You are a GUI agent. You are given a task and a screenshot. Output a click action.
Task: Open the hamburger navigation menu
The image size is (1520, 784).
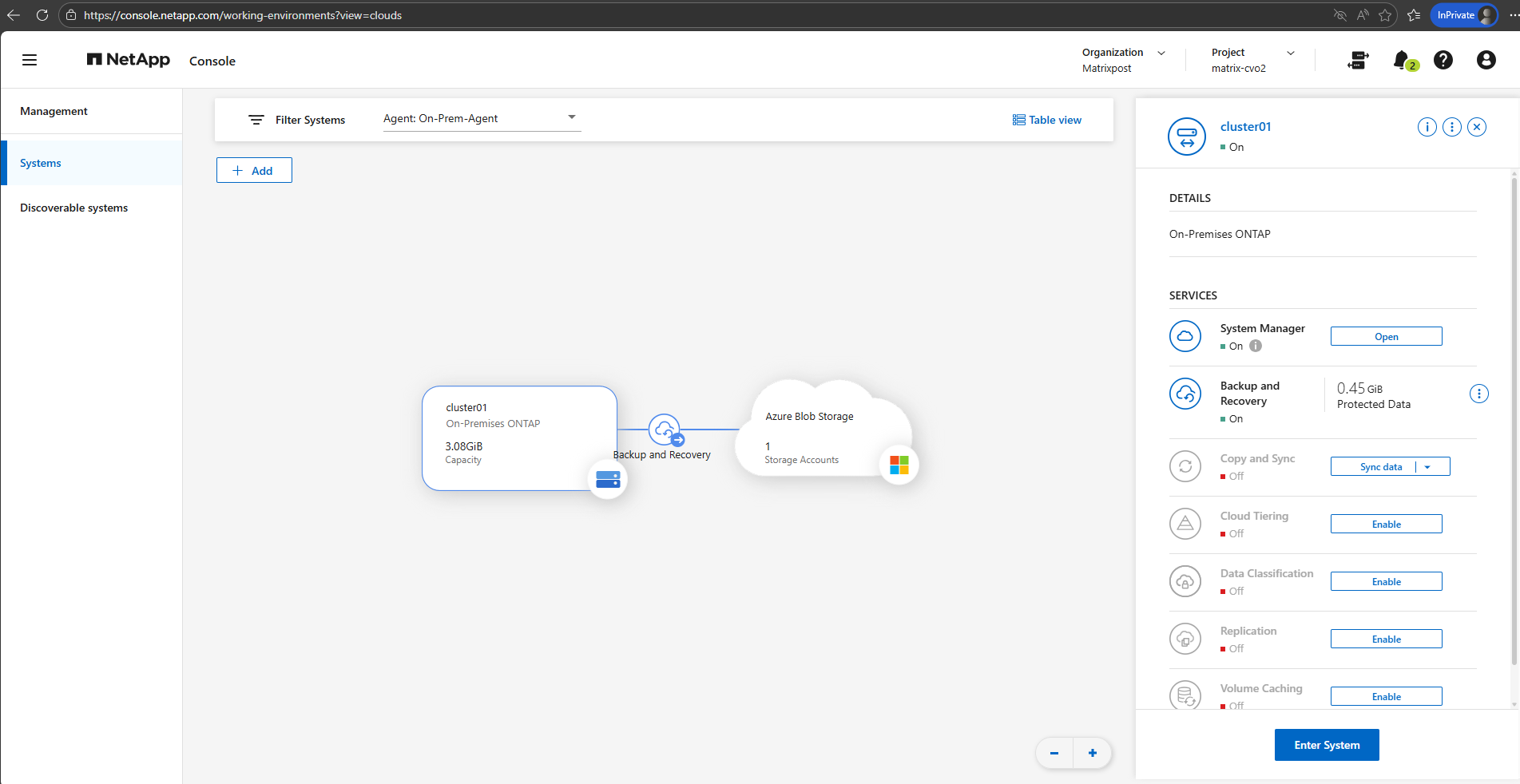click(x=30, y=60)
